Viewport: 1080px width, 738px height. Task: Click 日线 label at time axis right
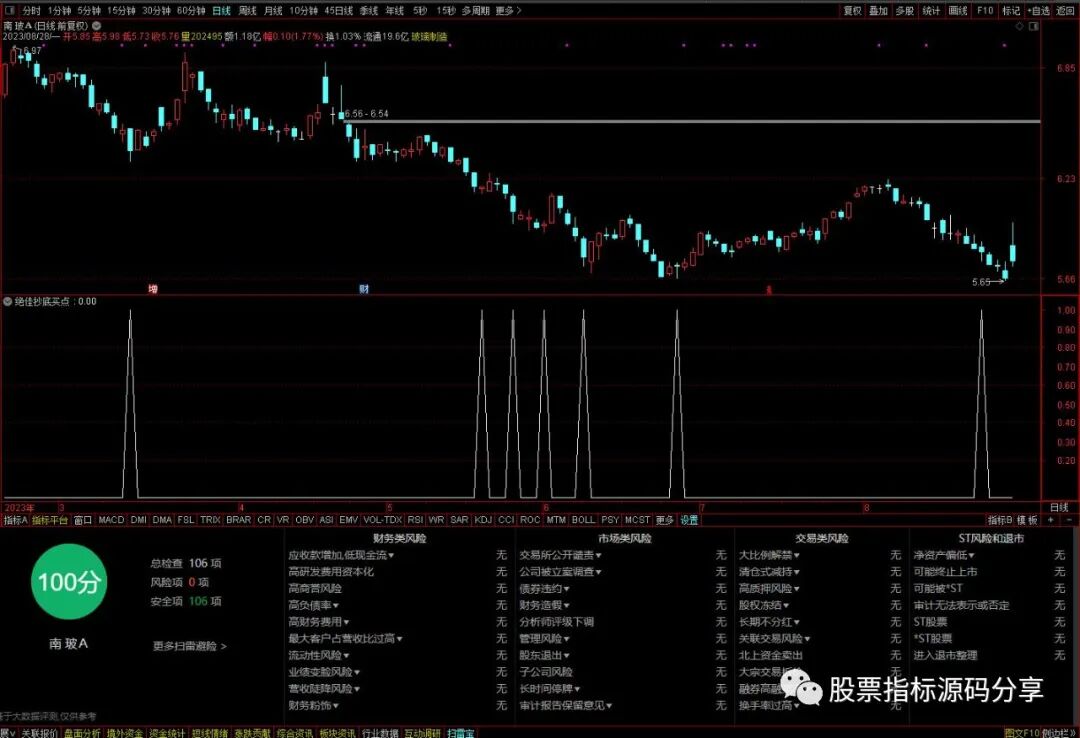(1059, 508)
